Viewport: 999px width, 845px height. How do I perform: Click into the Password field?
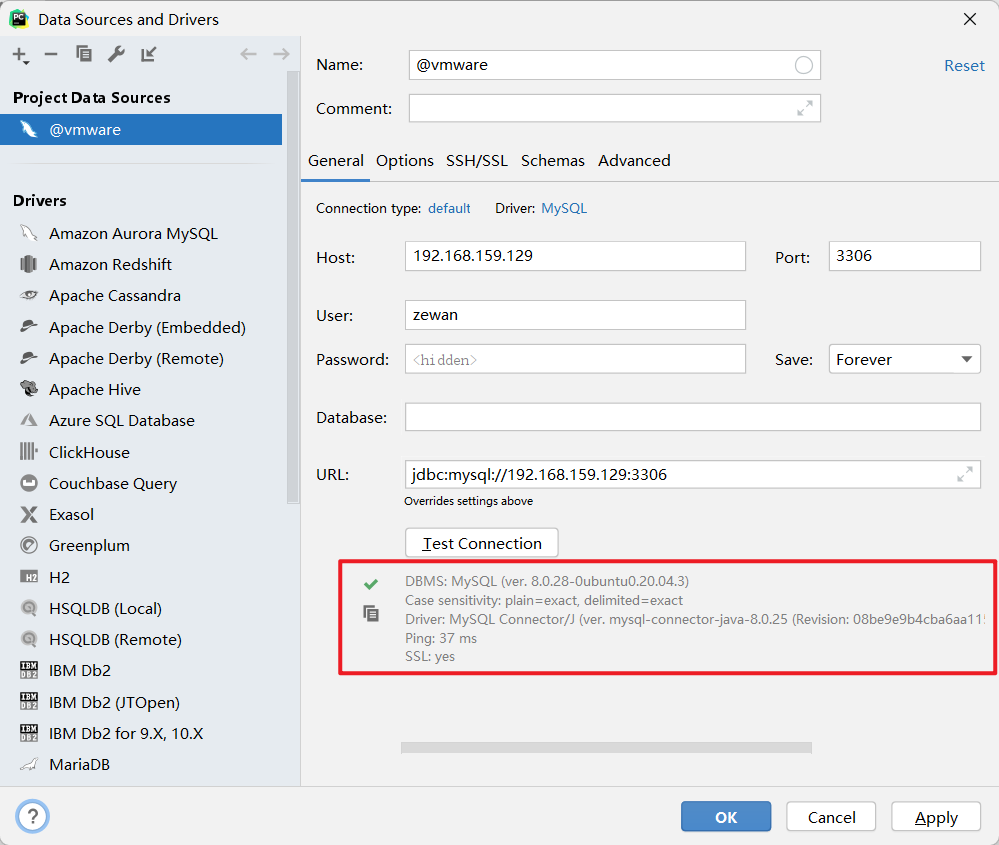pyautogui.click(x=575, y=359)
